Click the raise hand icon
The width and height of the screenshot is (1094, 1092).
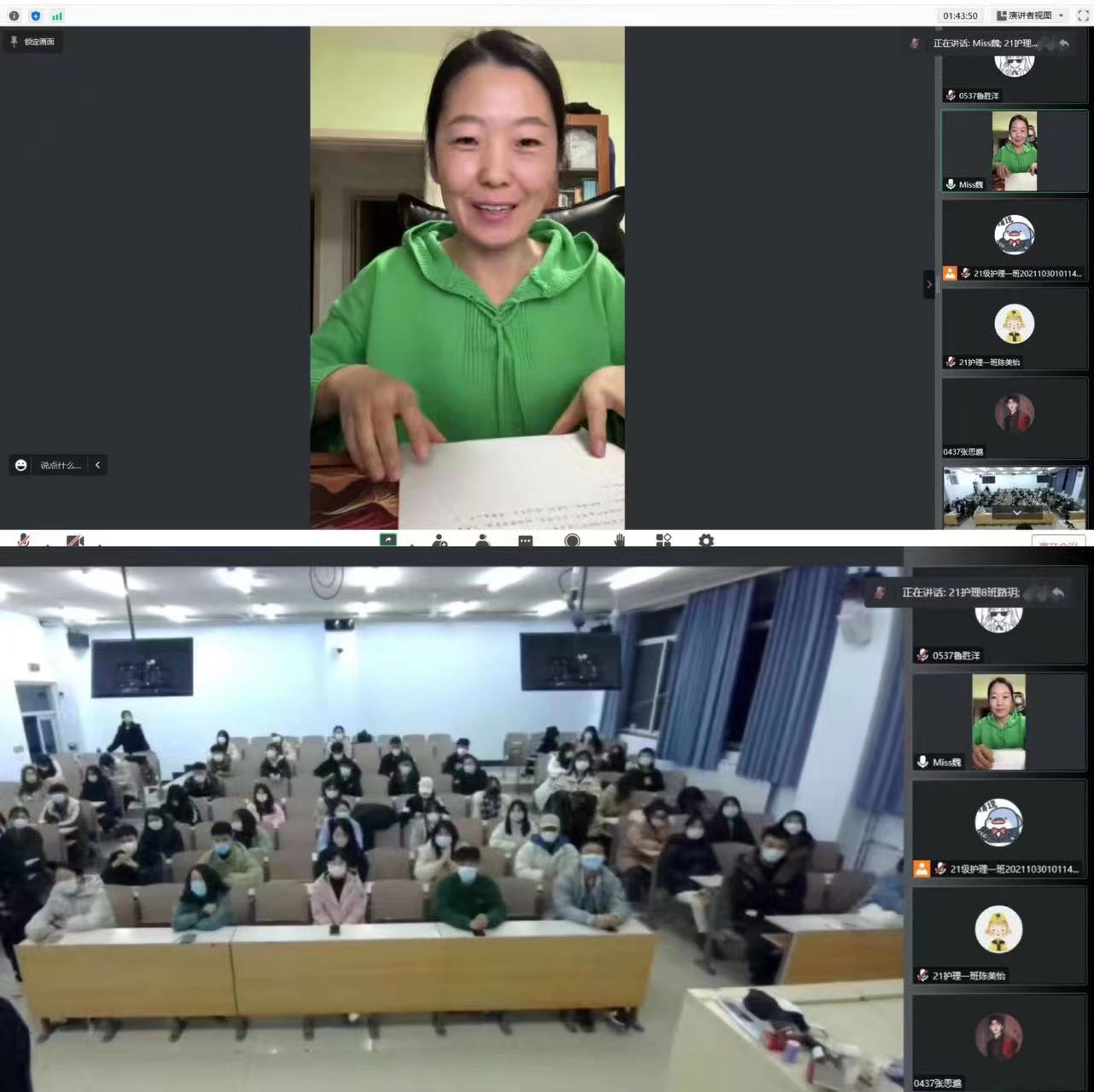[x=620, y=540]
